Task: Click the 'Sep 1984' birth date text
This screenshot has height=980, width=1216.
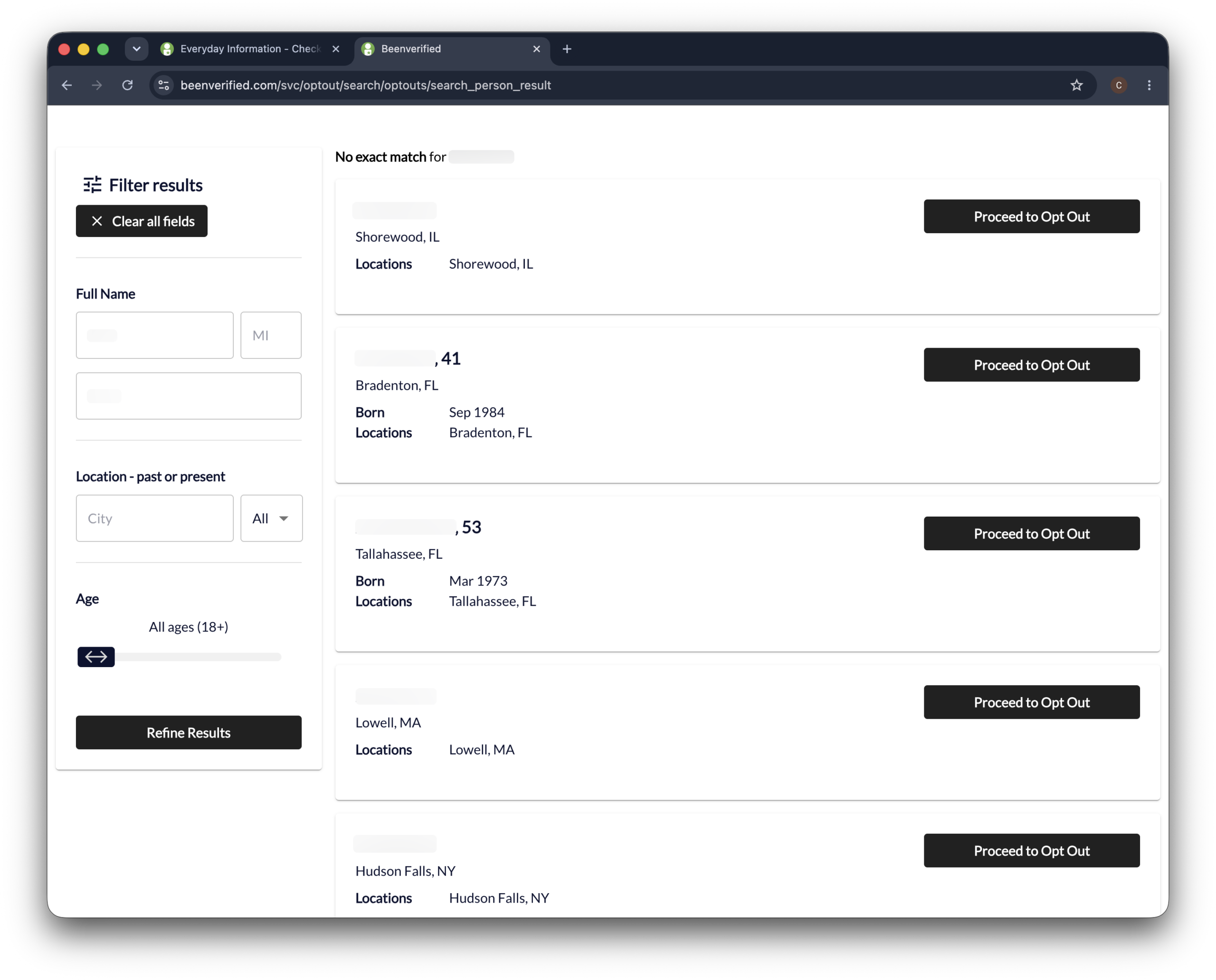Action: [x=477, y=412]
